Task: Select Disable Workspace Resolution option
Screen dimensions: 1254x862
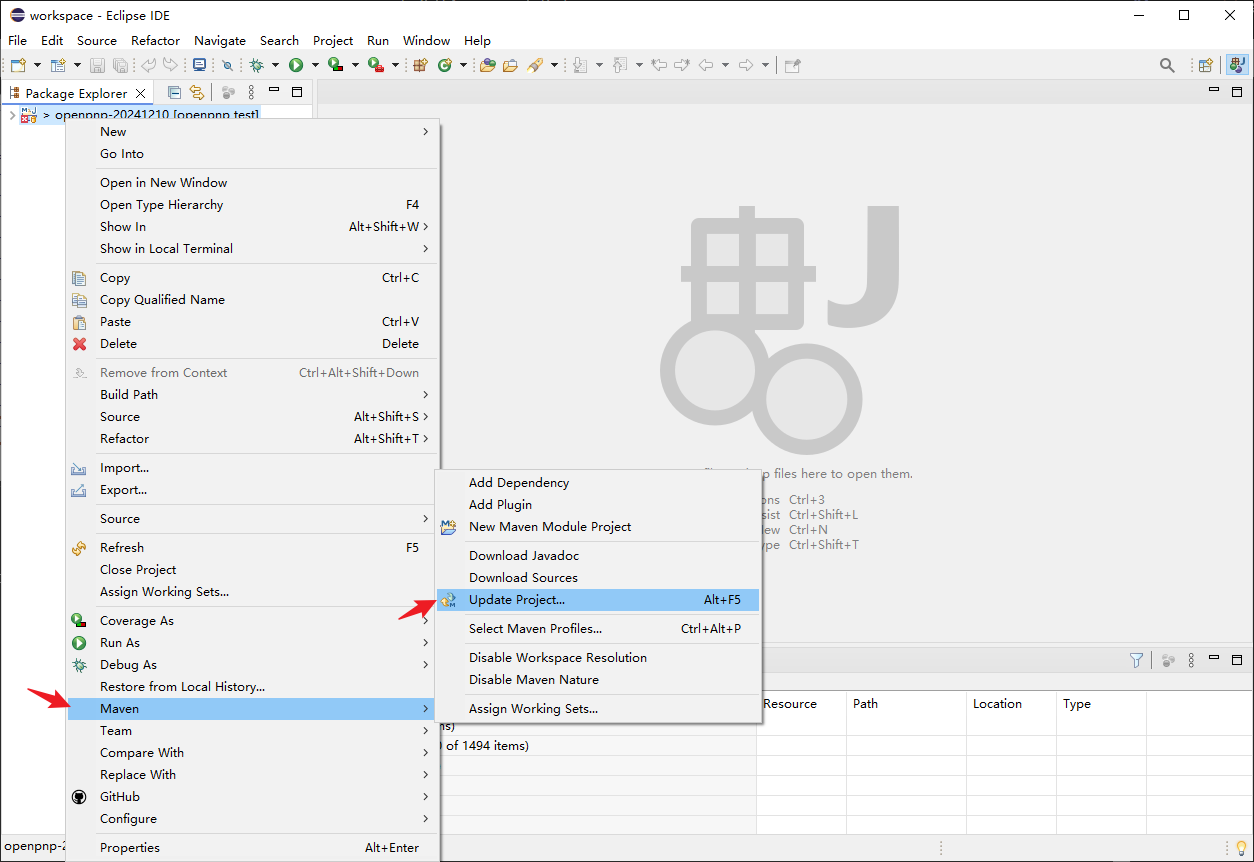Action: click(557, 657)
